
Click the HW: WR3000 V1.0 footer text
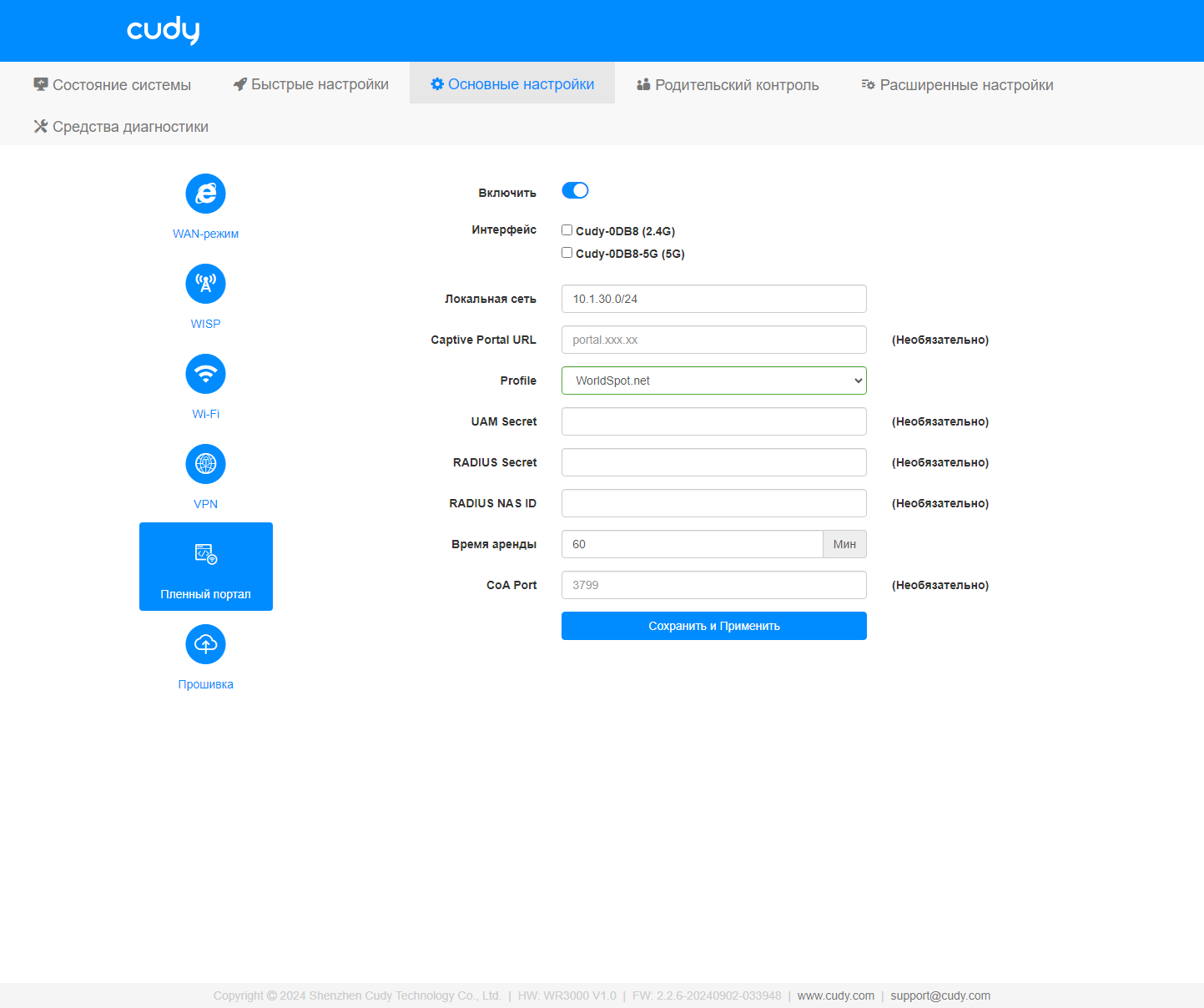(x=567, y=995)
